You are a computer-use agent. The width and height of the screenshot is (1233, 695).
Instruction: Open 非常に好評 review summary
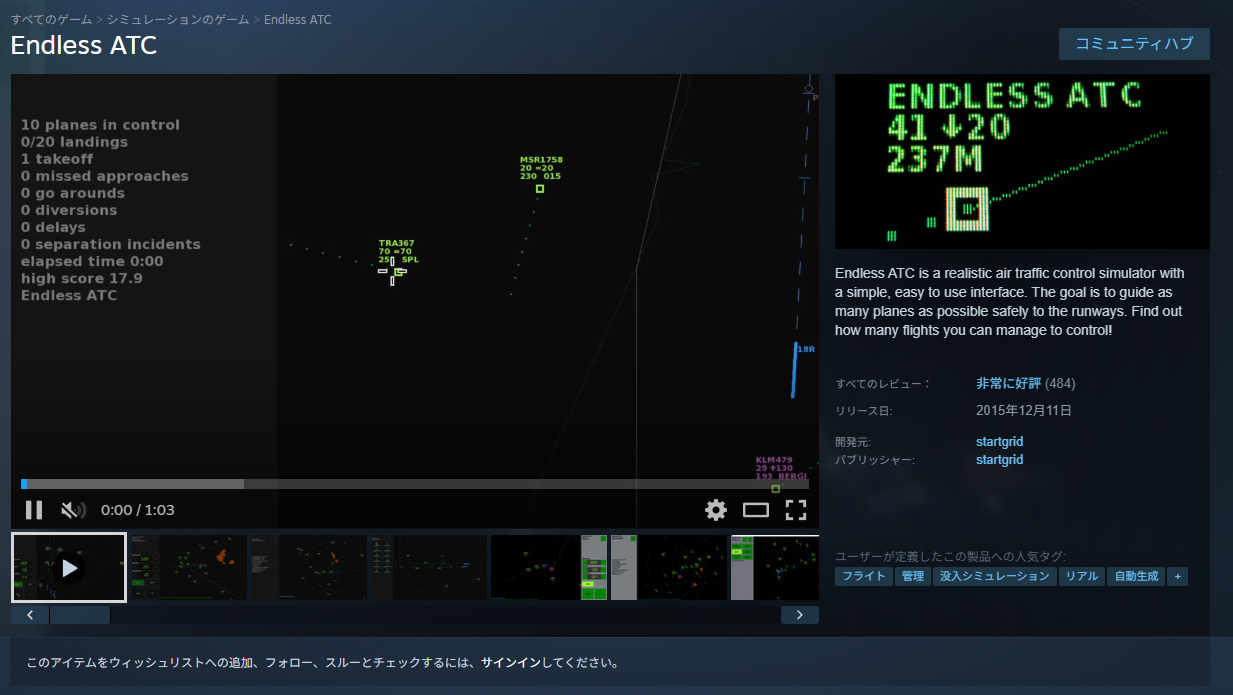pyautogui.click(x=1008, y=384)
